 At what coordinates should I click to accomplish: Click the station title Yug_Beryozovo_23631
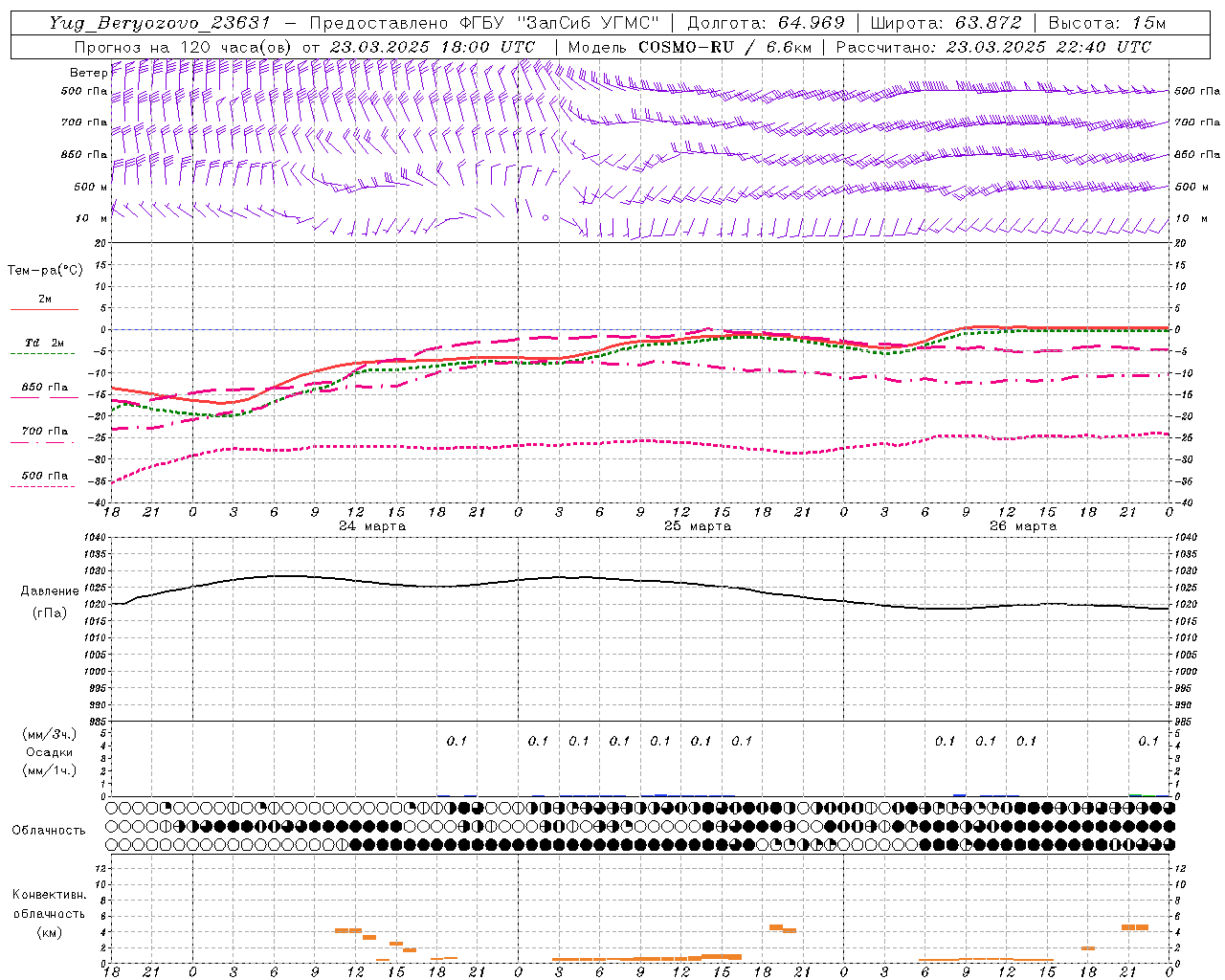[160, 22]
